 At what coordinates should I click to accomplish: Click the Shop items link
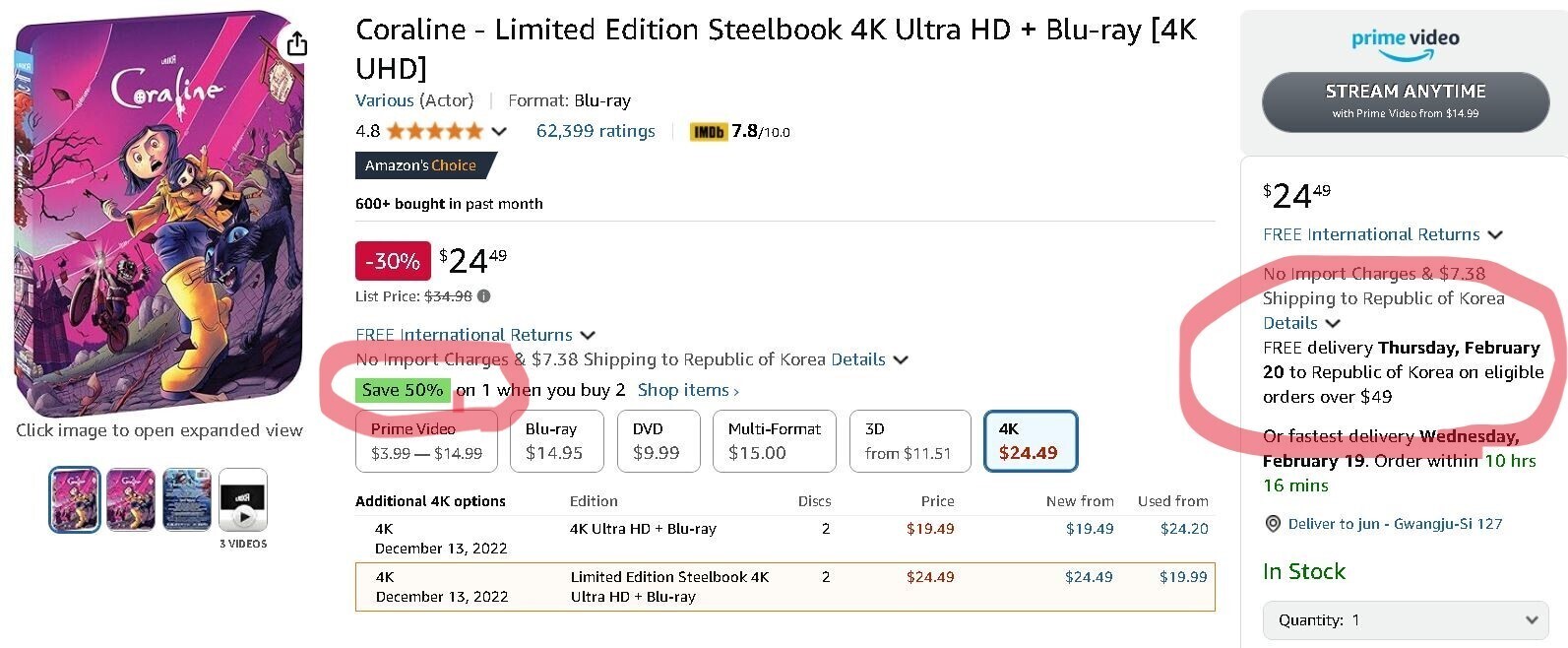[687, 390]
